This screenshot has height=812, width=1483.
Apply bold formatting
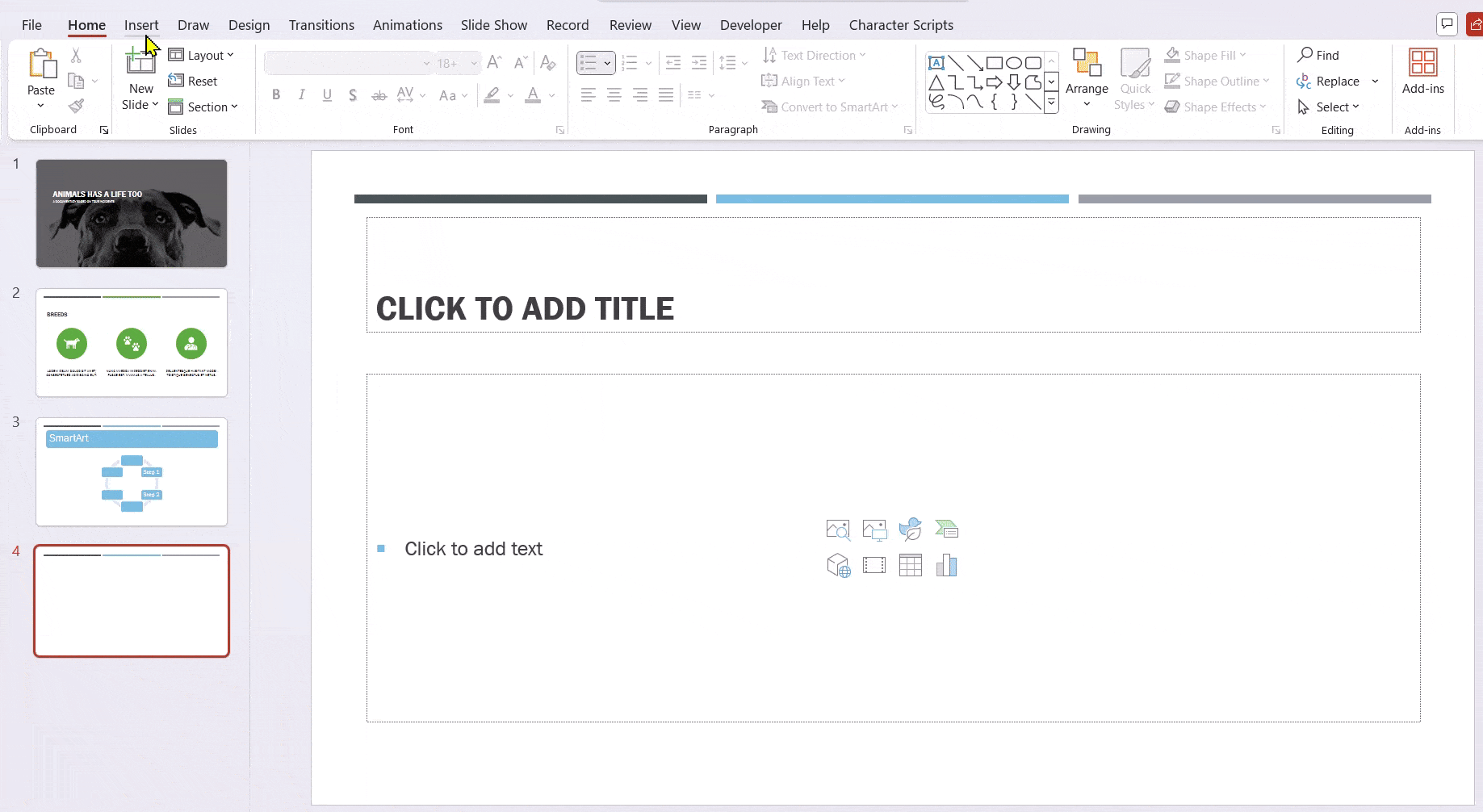point(275,94)
